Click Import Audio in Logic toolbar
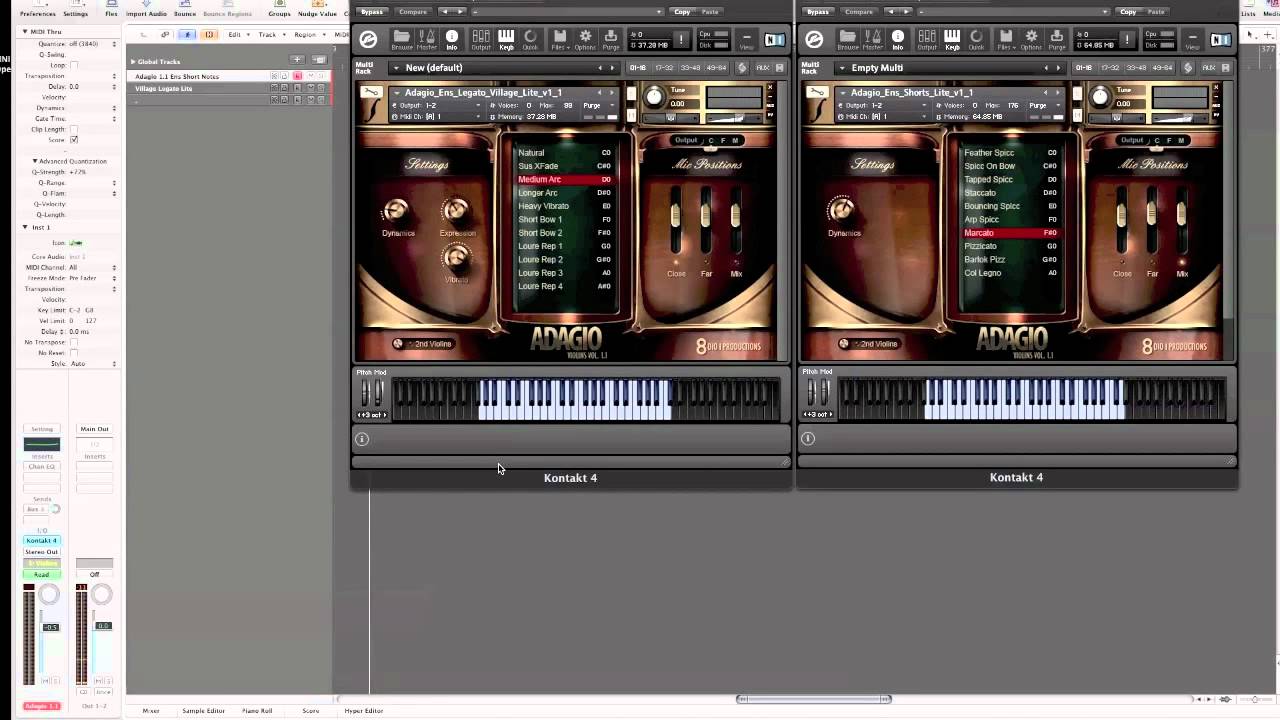This screenshot has height=720, width=1280. pos(146,9)
